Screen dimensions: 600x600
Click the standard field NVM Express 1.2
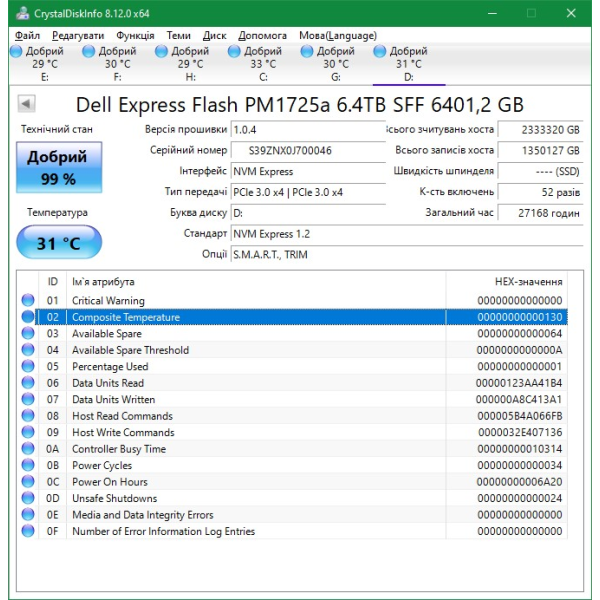(x=407, y=234)
